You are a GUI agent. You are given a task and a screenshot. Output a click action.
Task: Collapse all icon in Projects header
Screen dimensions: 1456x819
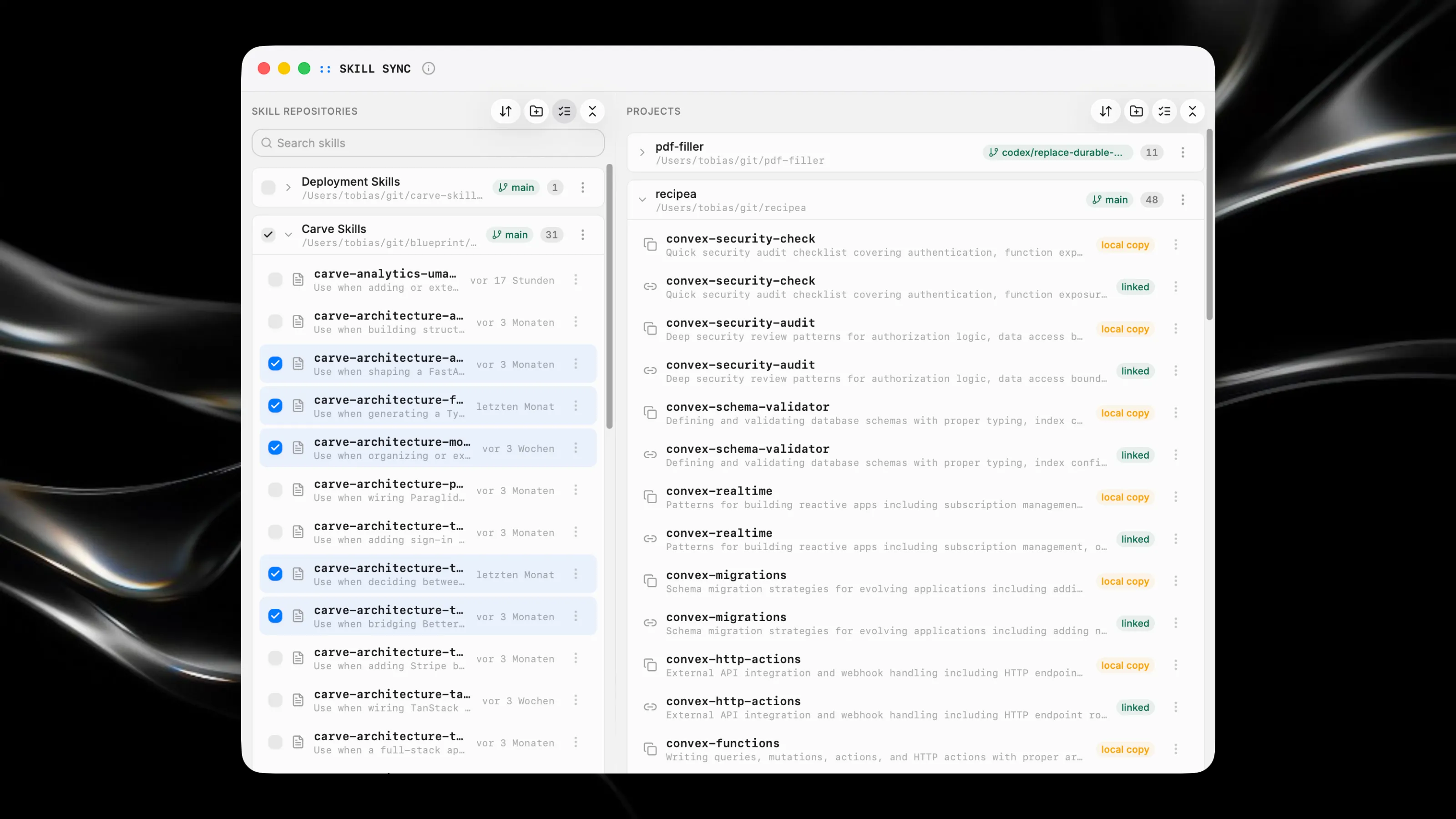(x=1193, y=111)
